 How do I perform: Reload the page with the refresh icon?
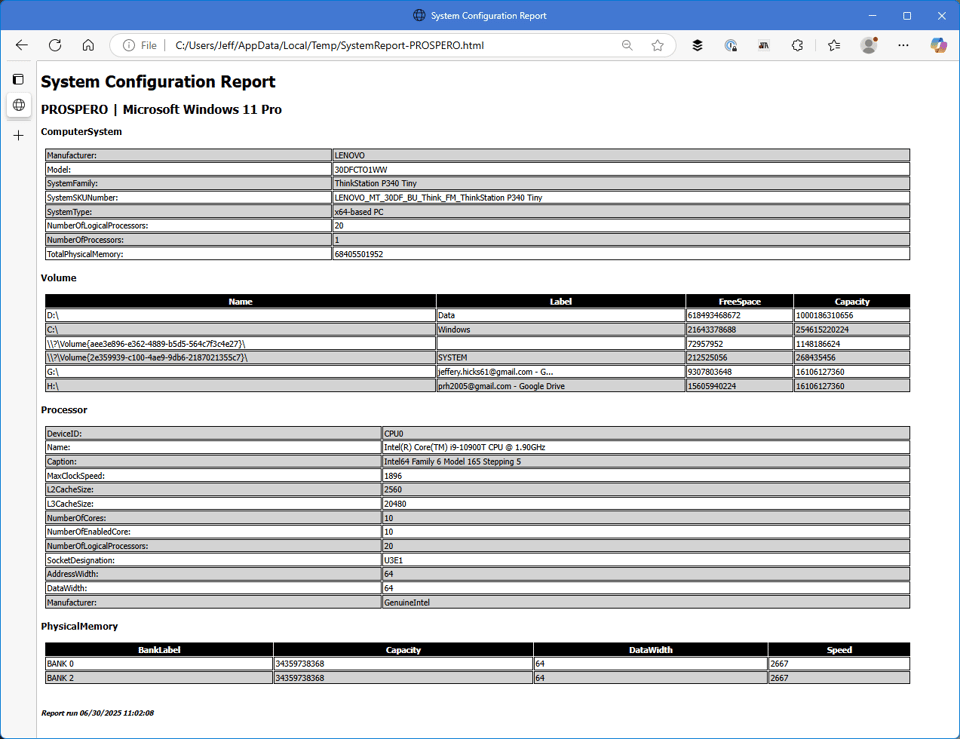[x=55, y=45]
